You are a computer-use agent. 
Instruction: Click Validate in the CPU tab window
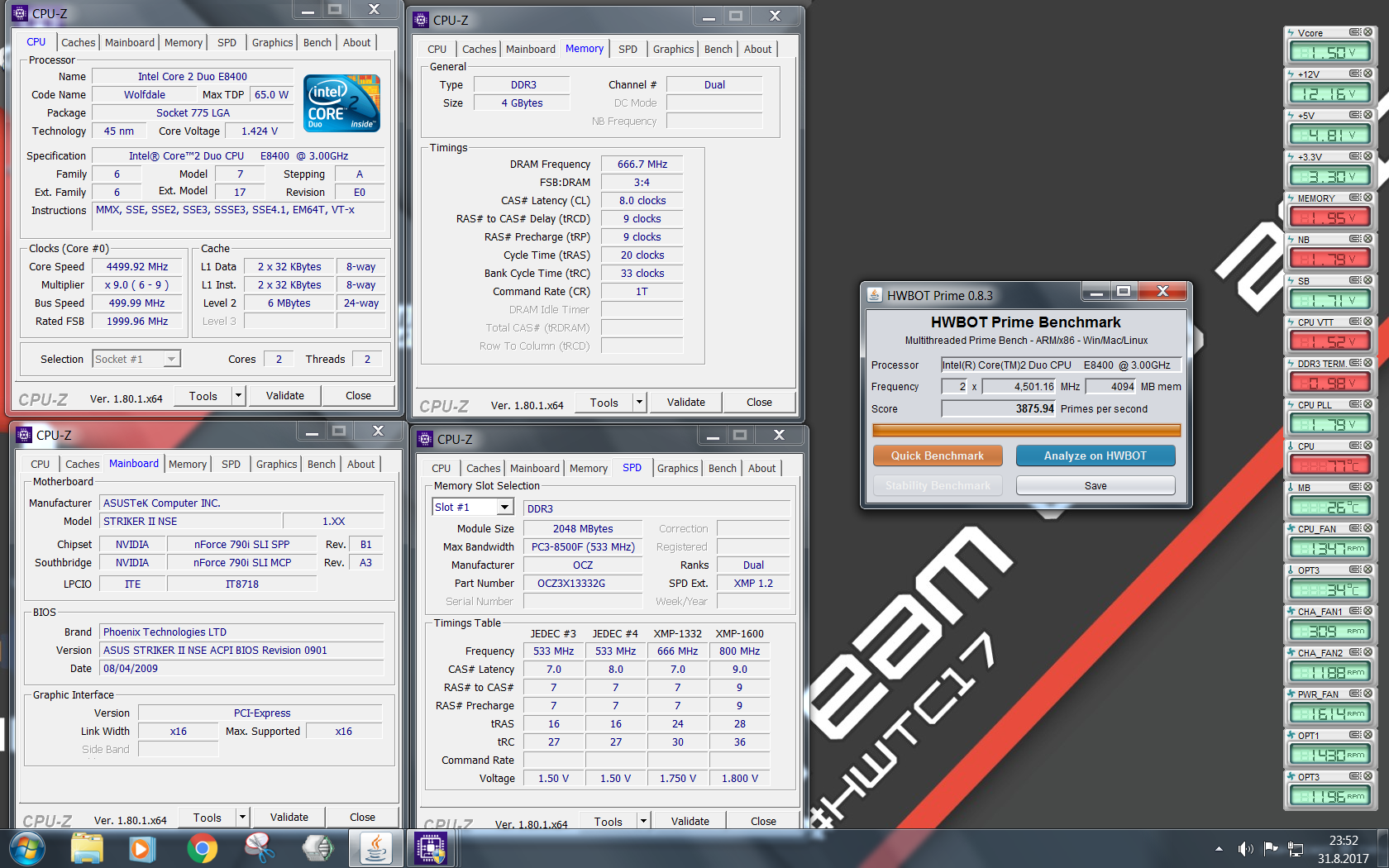285,396
